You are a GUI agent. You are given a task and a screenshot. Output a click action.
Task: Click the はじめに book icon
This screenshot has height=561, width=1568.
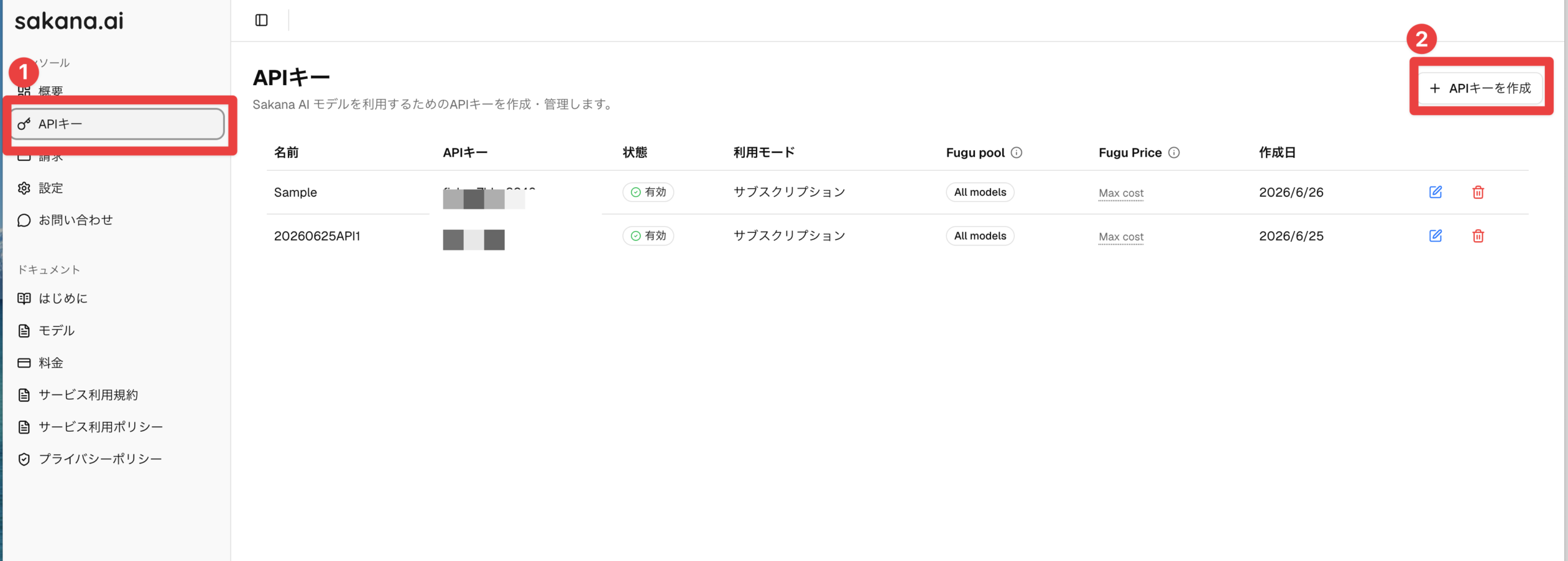pyautogui.click(x=24, y=298)
